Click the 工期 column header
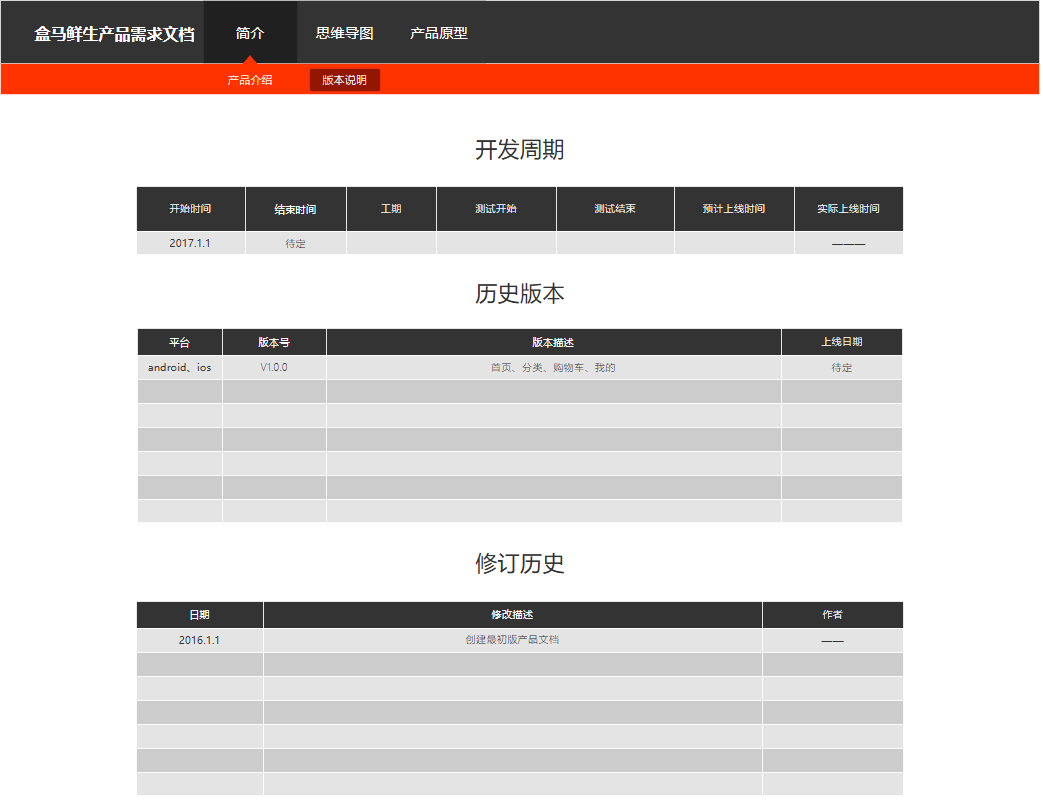 click(x=391, y=209)
